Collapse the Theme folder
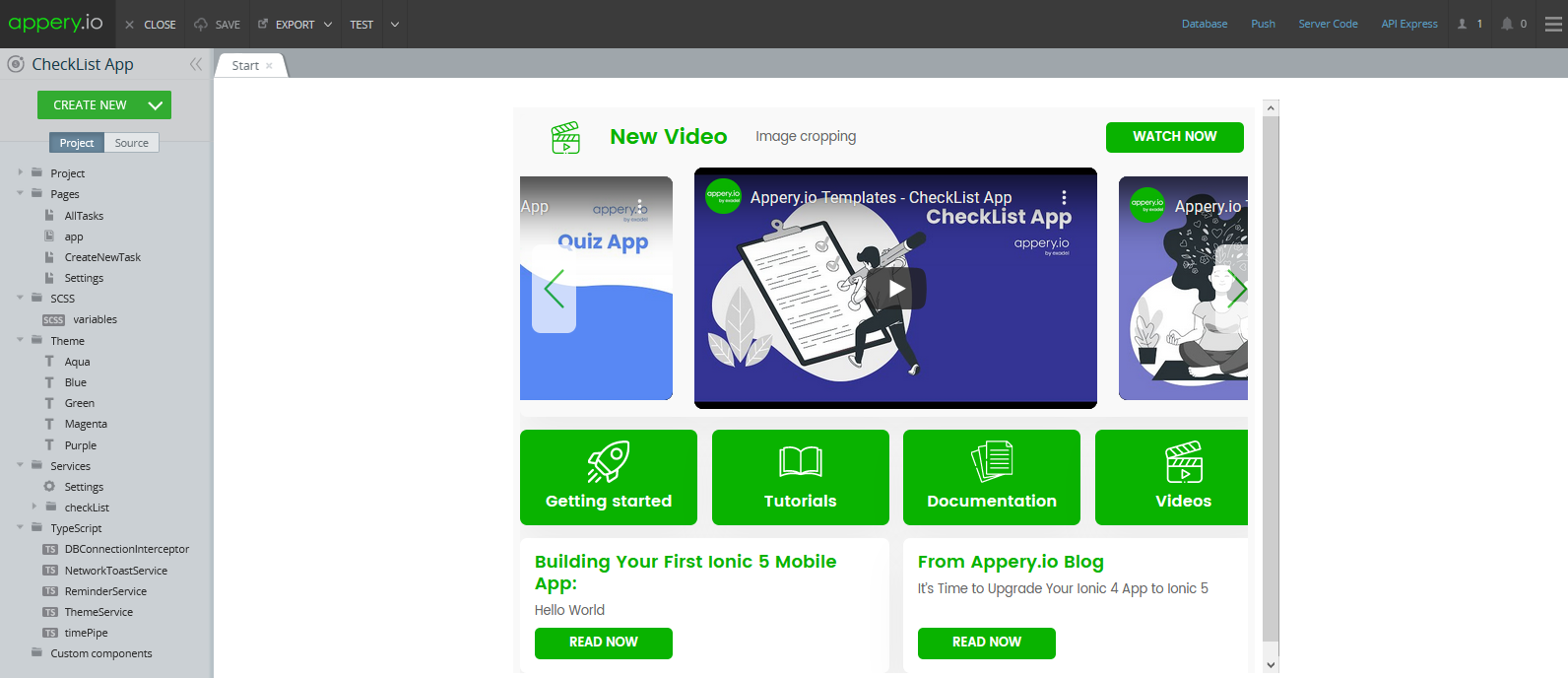 point(20,340)
